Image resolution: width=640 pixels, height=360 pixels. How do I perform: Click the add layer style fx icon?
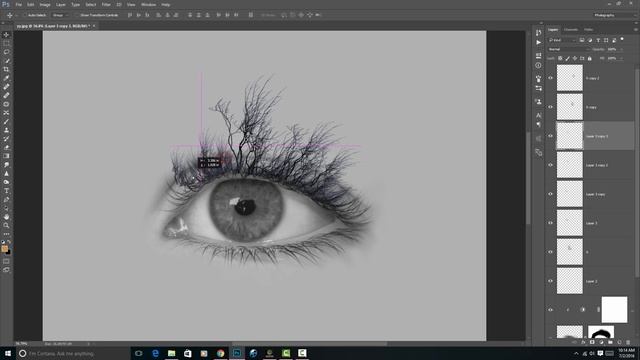click(583, 342)
